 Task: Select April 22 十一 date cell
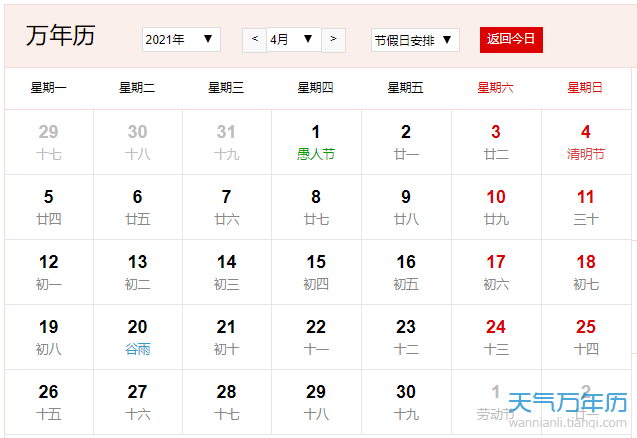pyautogui.click(x=316, y=337)
